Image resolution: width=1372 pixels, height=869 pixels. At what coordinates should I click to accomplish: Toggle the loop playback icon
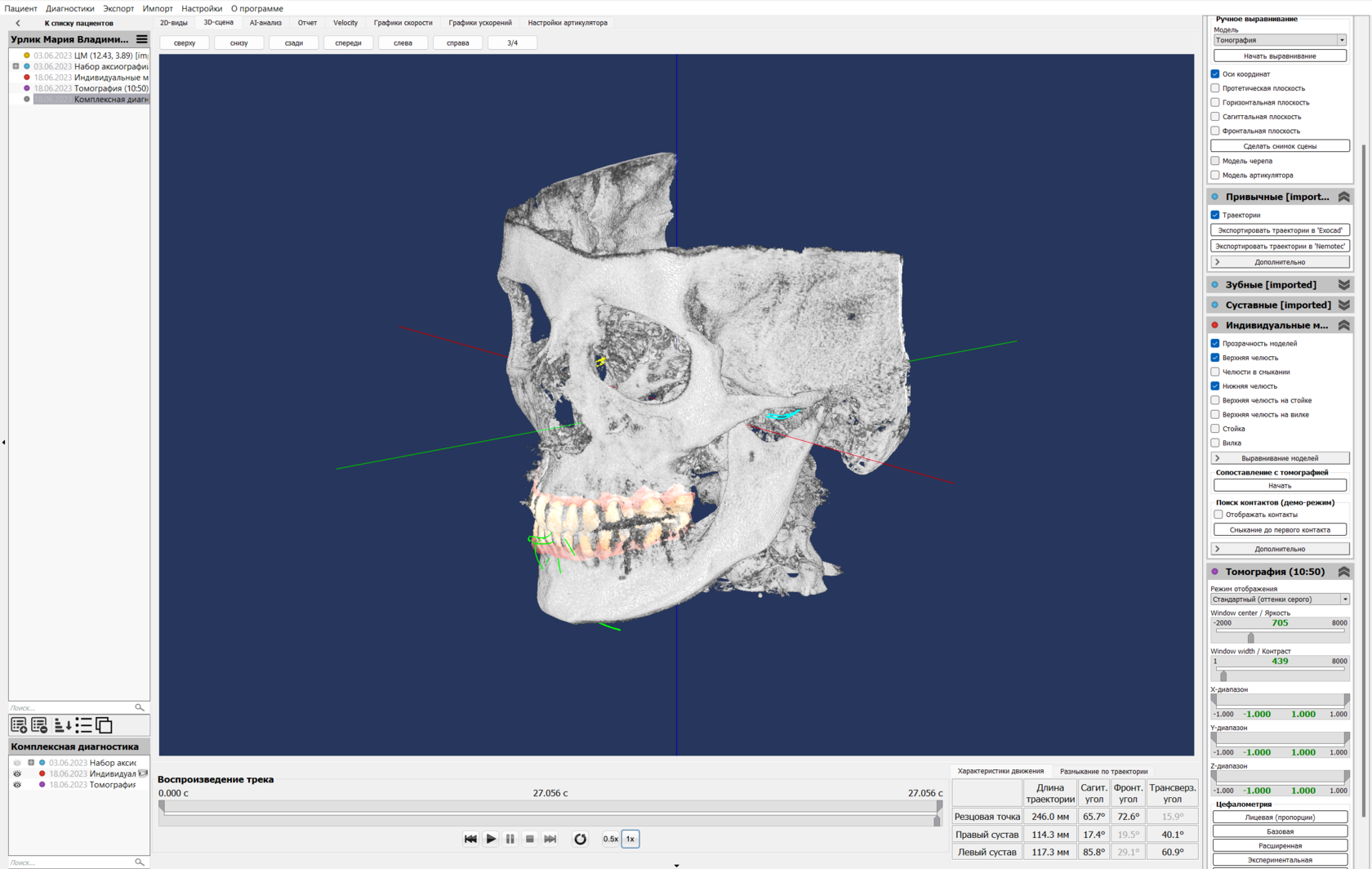[x=580, y=839]
